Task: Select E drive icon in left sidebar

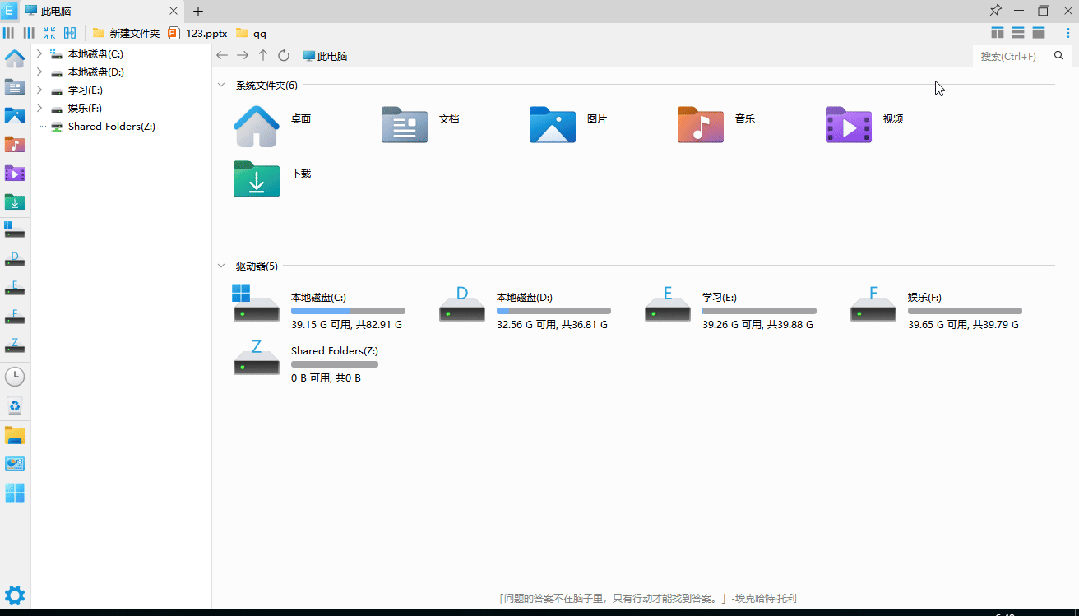Action: tap(14, 288)
